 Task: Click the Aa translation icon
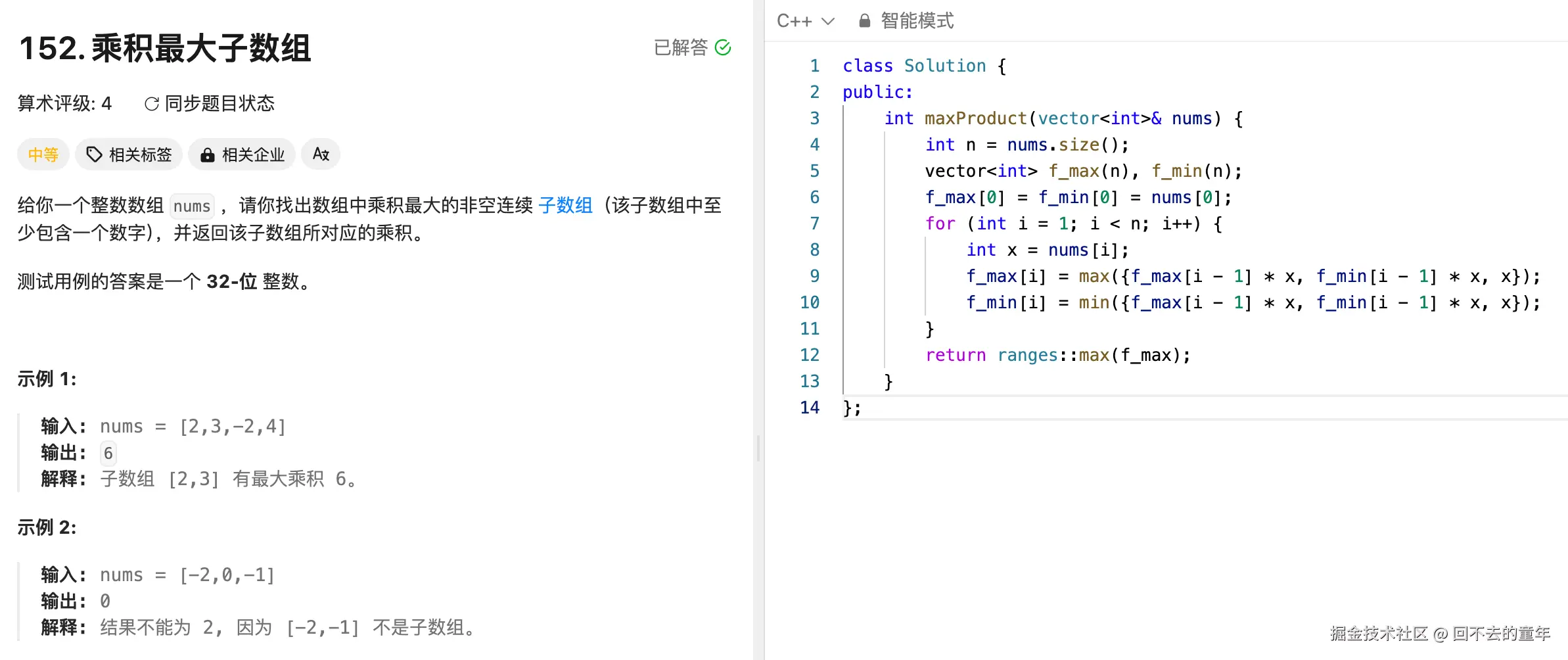point(321,154)
